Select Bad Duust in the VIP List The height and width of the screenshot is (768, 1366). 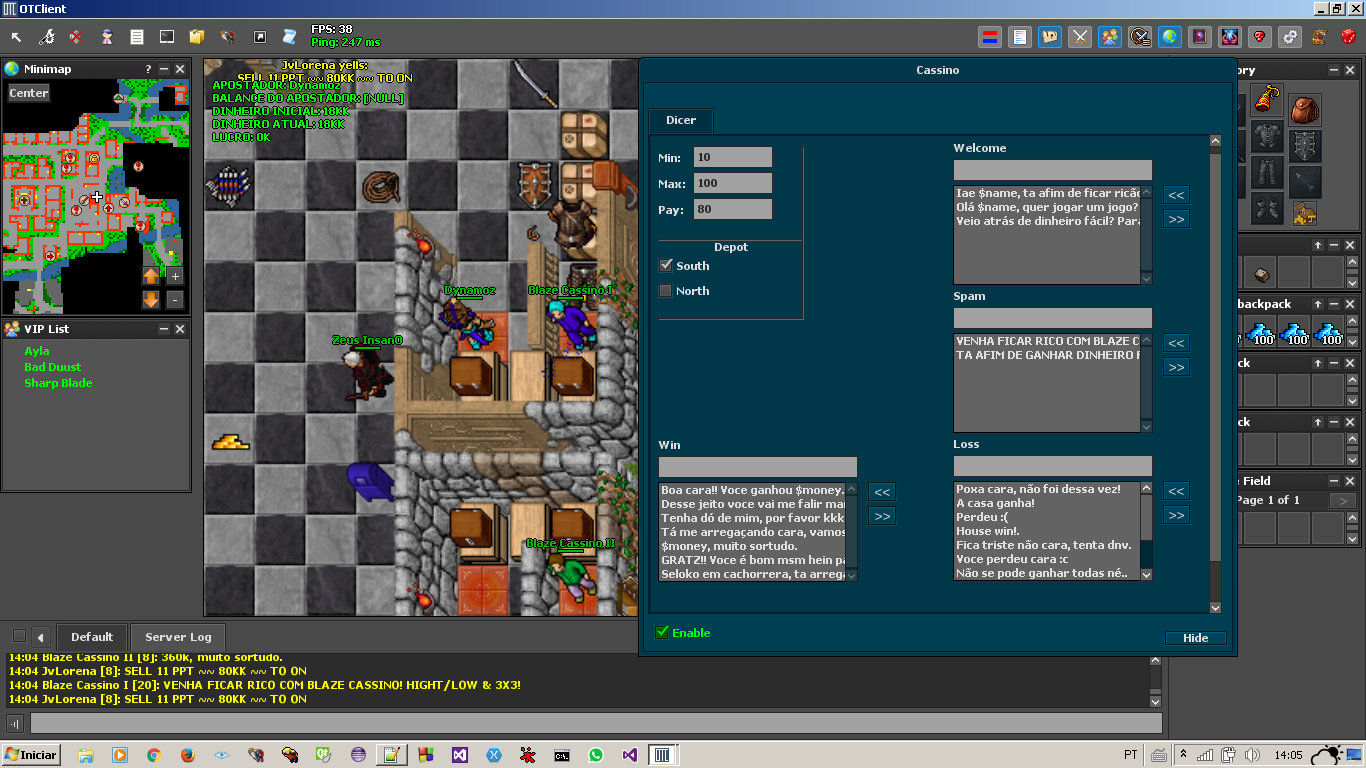tap(53, 367)
